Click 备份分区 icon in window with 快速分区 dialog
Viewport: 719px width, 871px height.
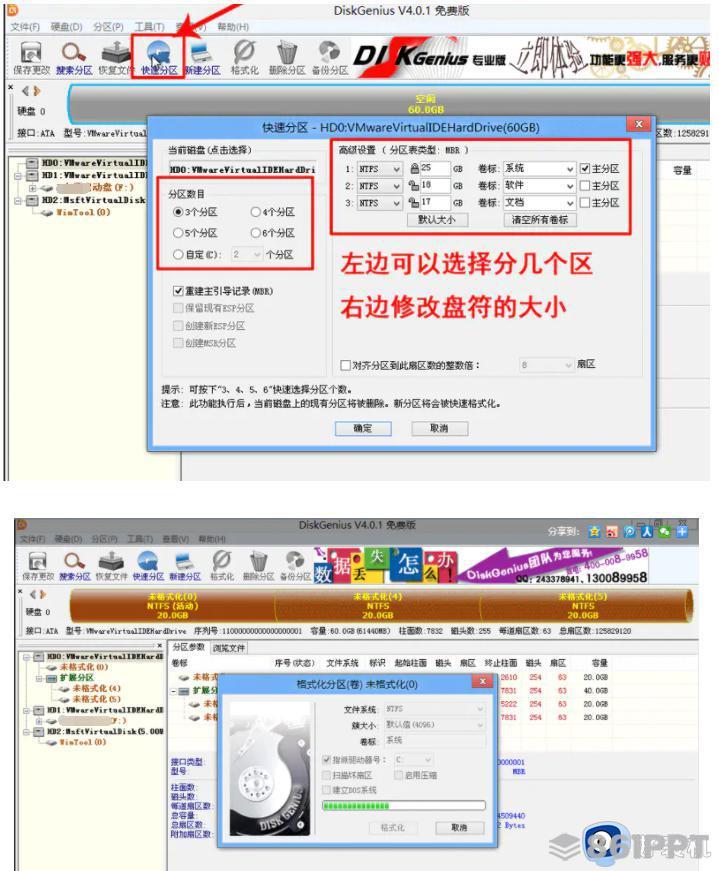tap(329, 52)
